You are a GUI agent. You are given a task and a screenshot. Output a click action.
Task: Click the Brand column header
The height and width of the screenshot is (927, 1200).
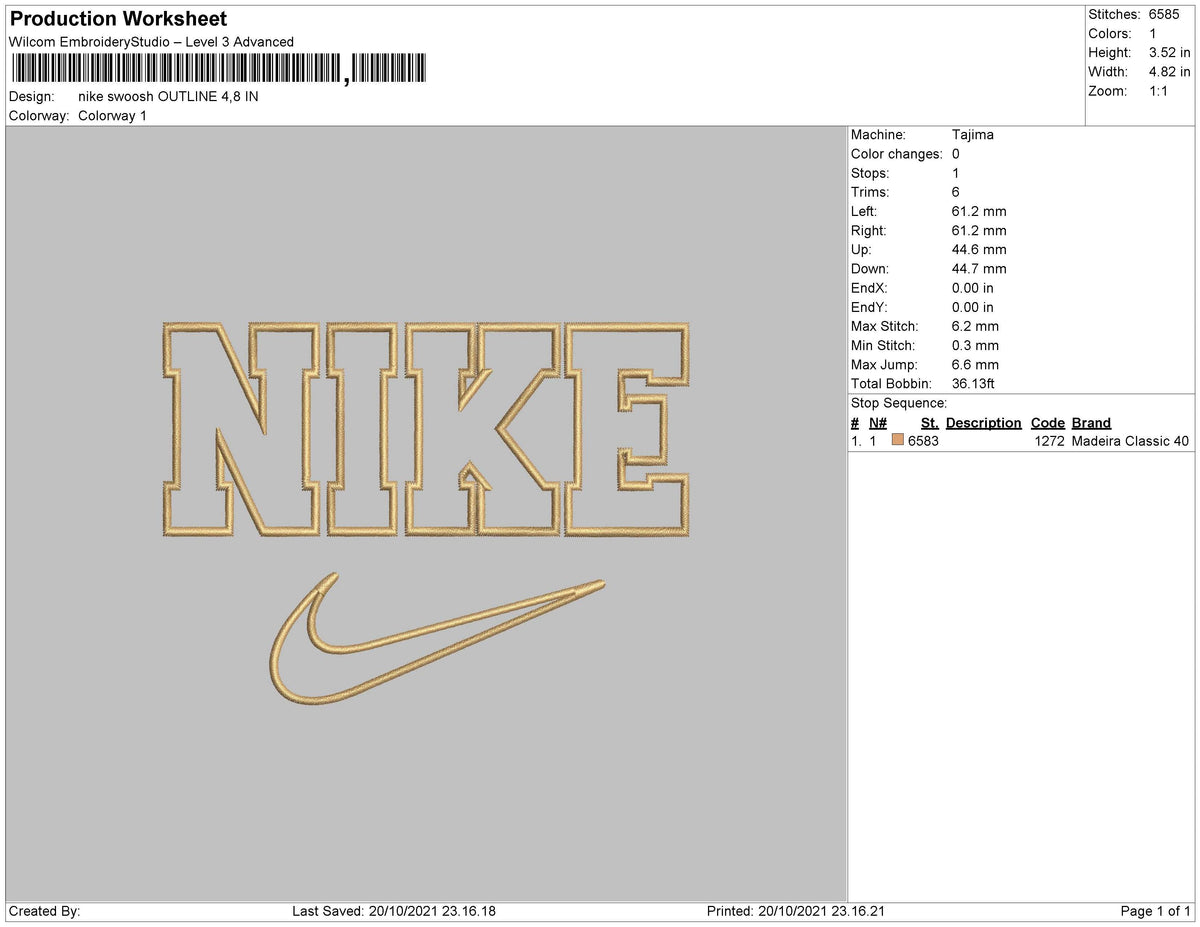click(1091, 423)
